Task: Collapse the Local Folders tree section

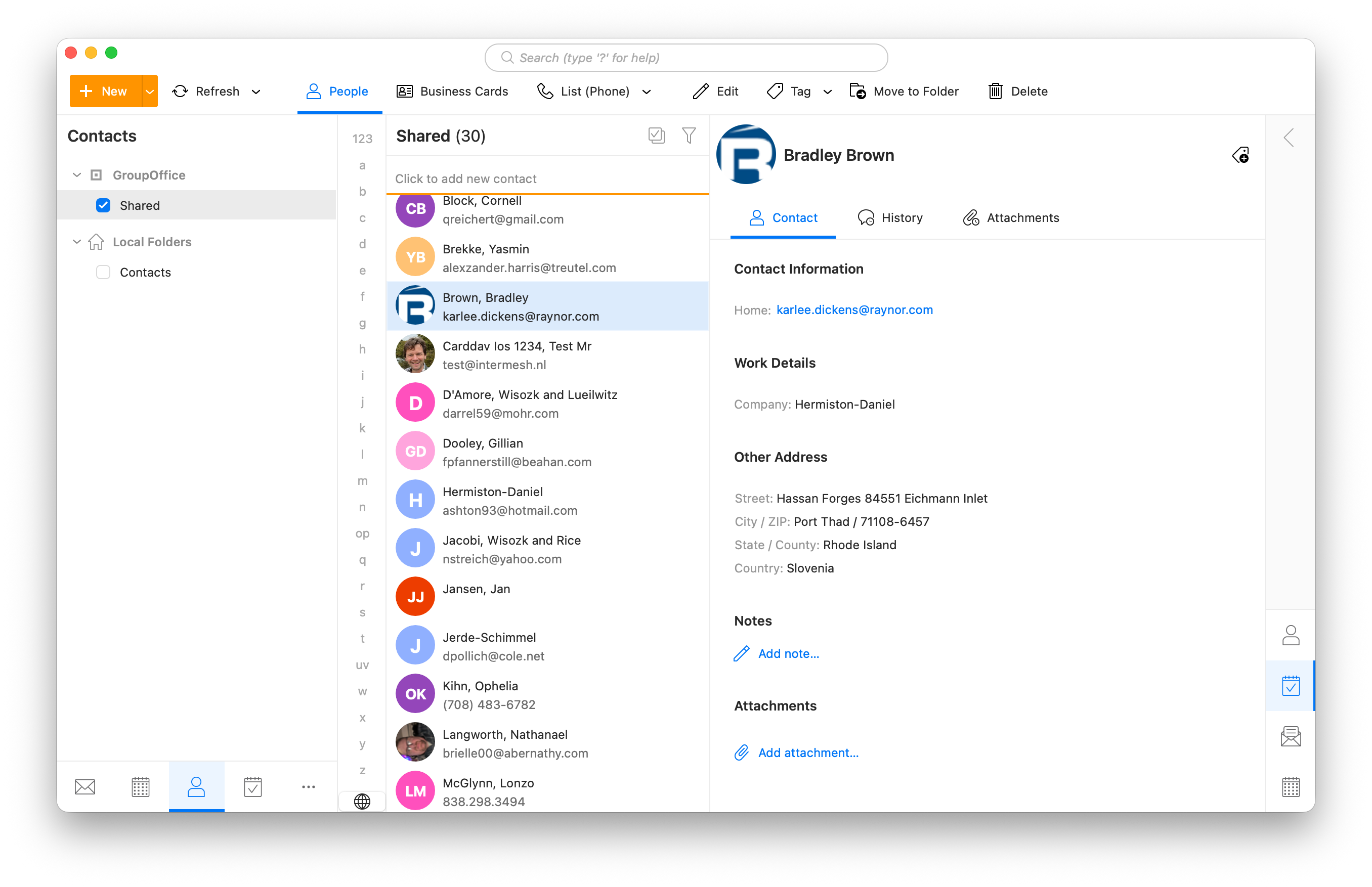Action: tap(76, 242)
